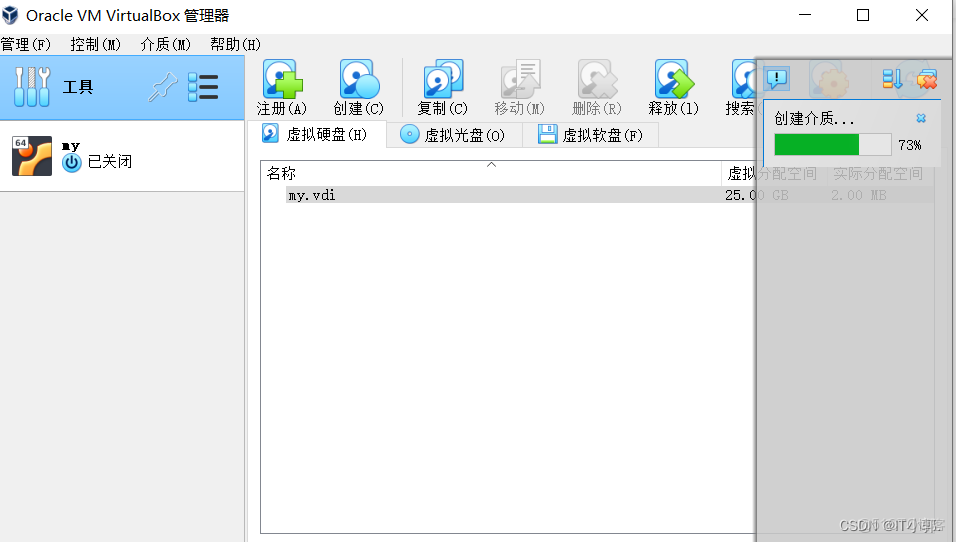
Task: Clear all notifications with the red-X icon
Action: pyautogui.click(x=926, y=79)
